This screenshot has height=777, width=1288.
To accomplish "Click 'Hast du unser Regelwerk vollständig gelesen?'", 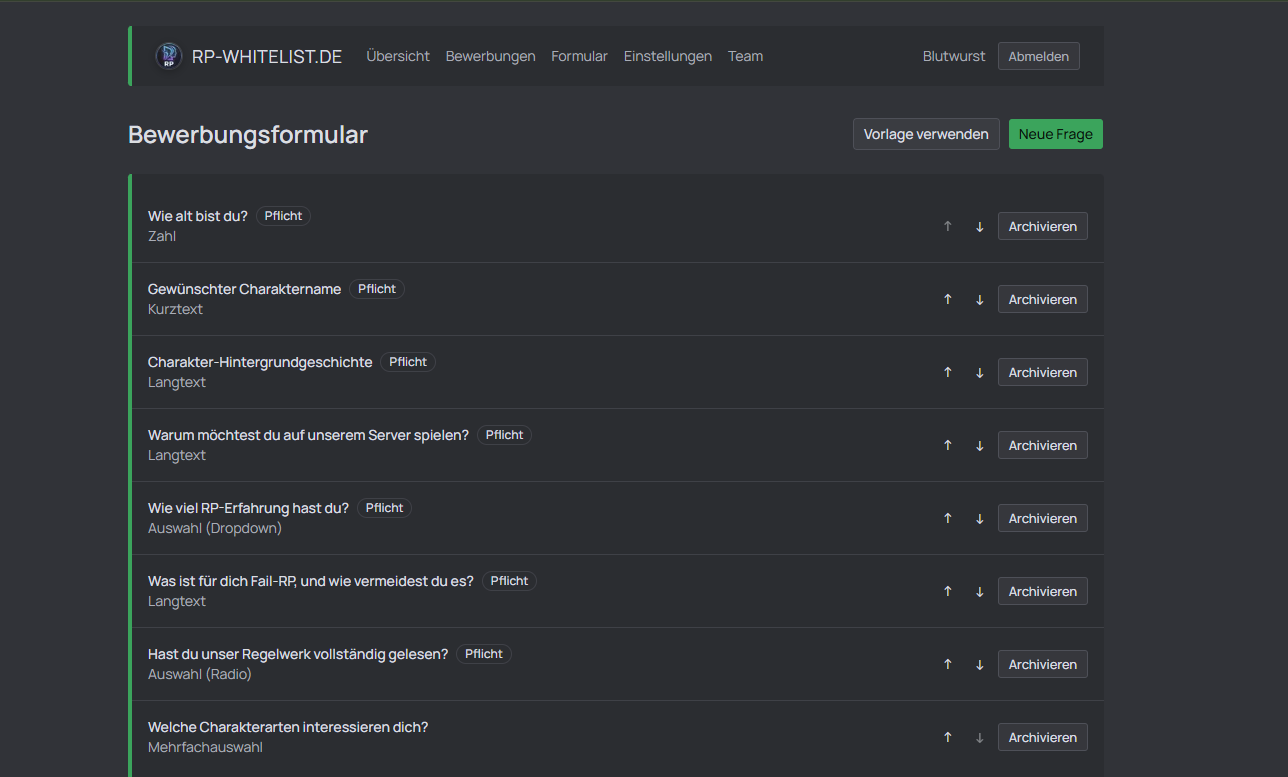I will click(298, 654).
